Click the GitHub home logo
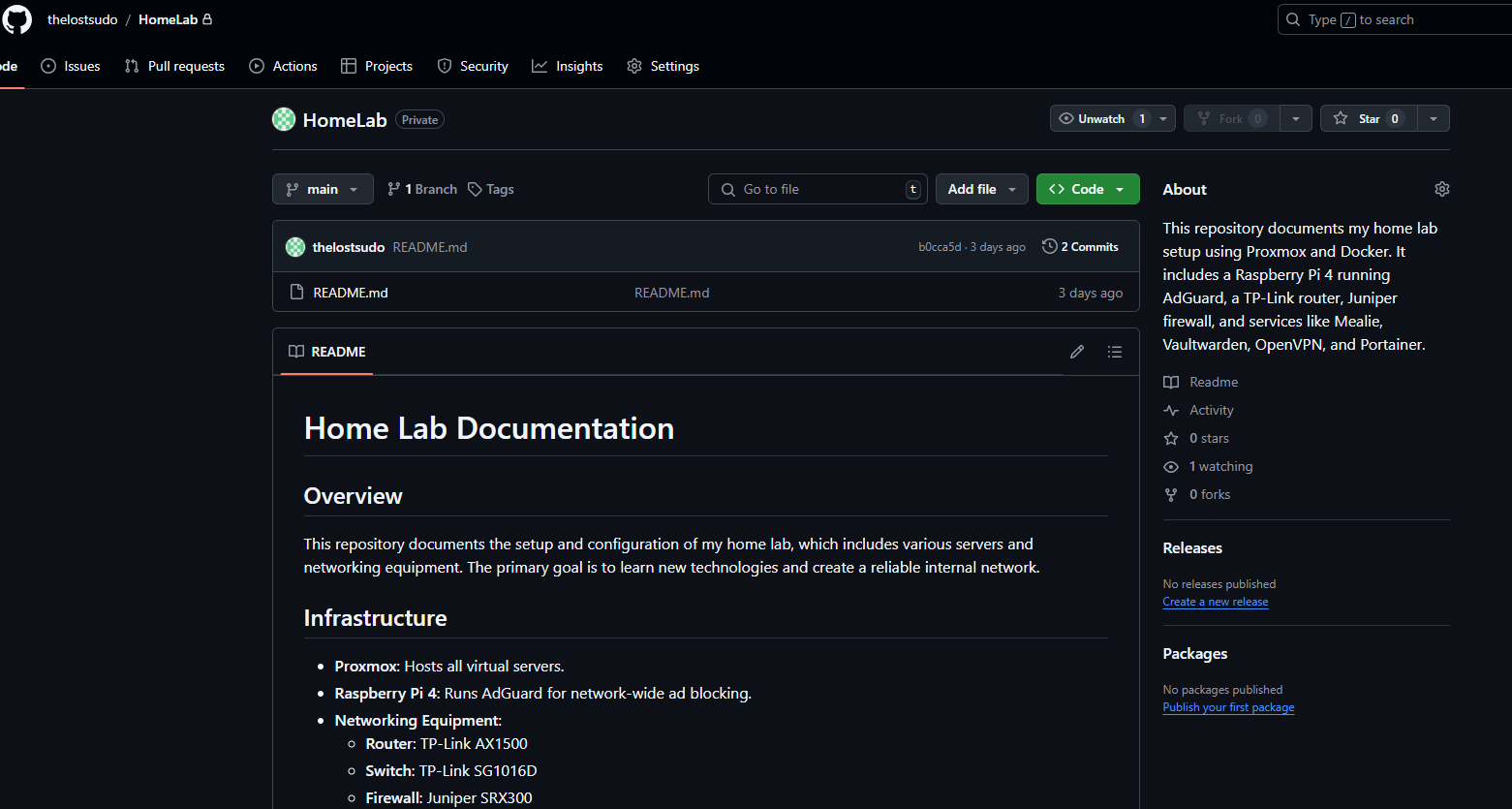1512x809 pixels. click(x=16, y=18)
